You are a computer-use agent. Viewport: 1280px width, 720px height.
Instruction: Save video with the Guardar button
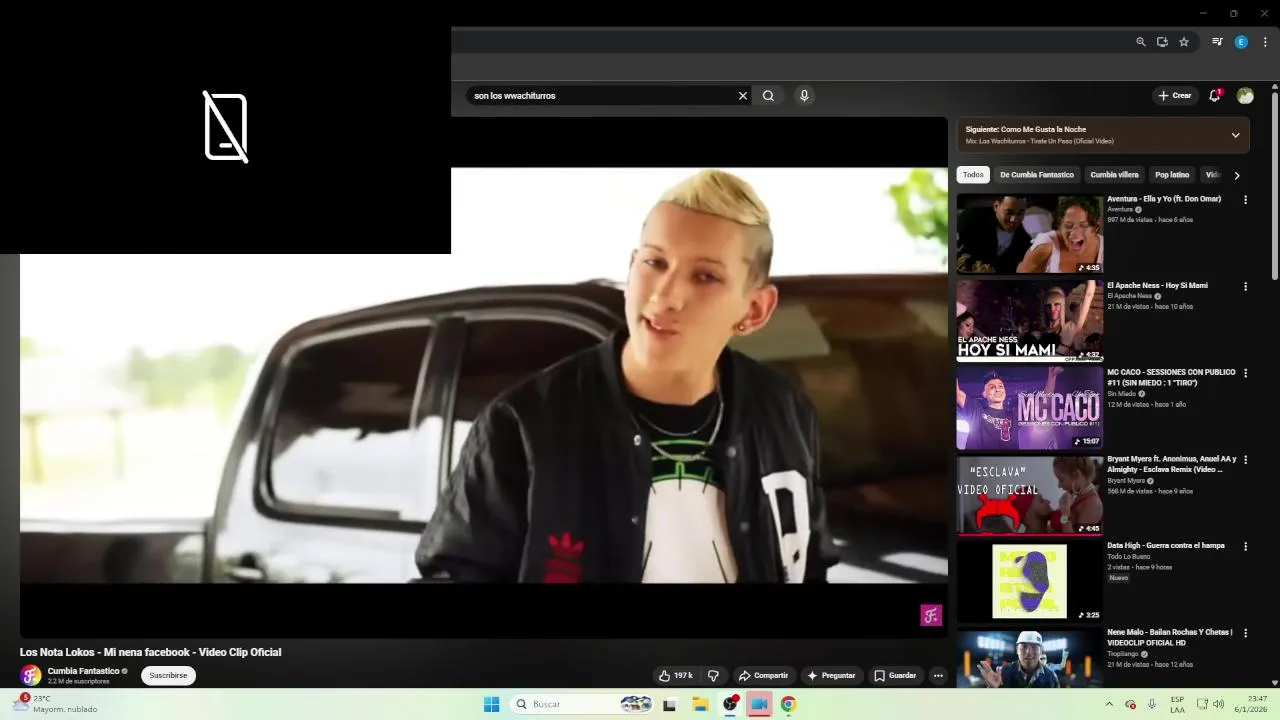[x=895, y=676]
